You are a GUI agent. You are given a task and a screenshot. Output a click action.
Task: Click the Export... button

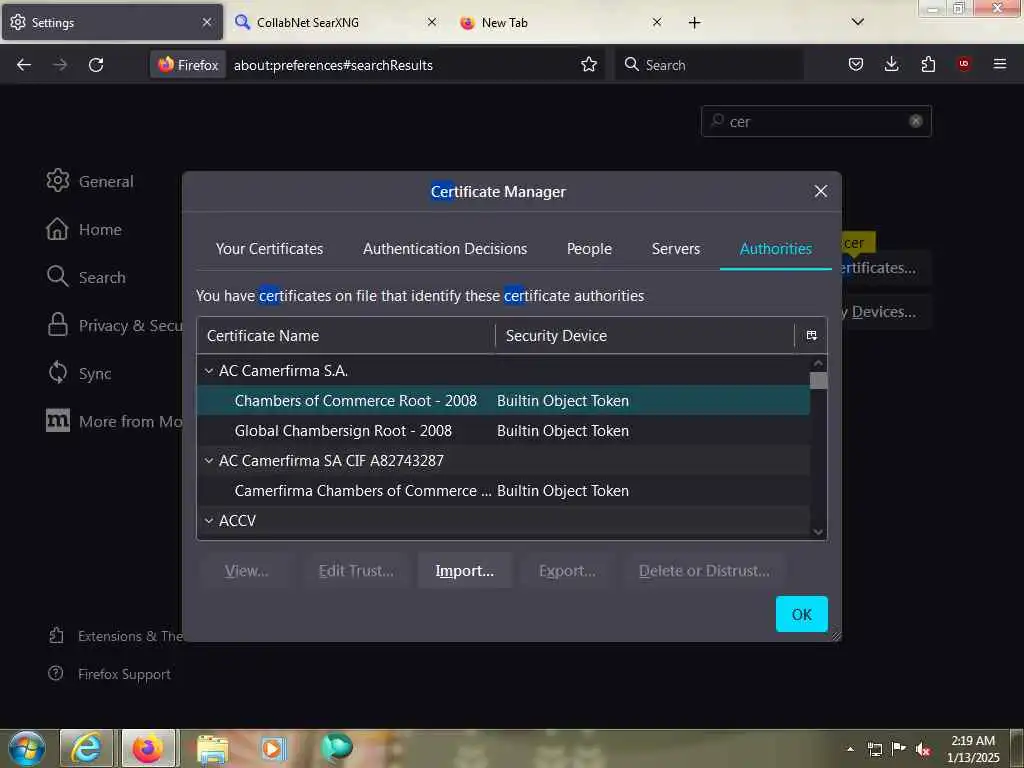coord(567,571)
